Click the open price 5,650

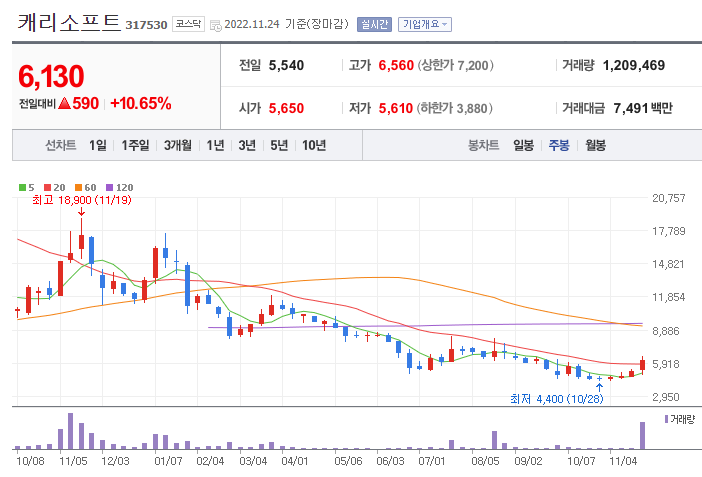click(286, 108)
